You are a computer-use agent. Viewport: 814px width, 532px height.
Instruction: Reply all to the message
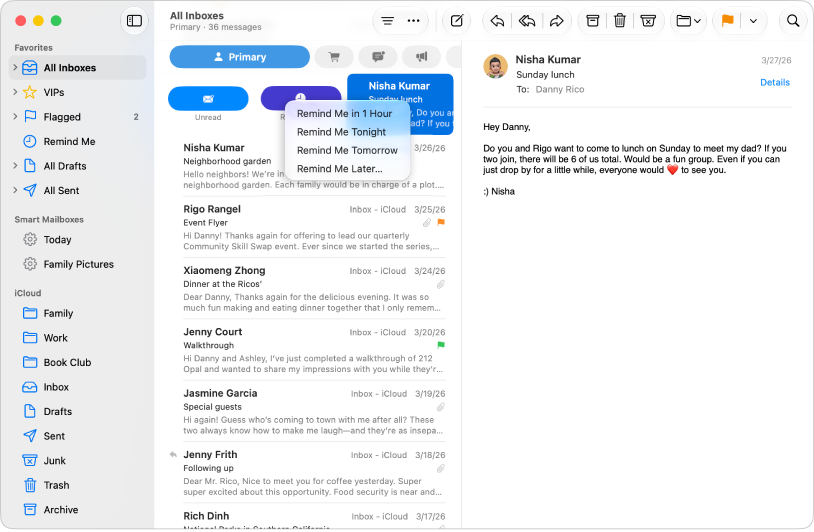tap(527, 21)
